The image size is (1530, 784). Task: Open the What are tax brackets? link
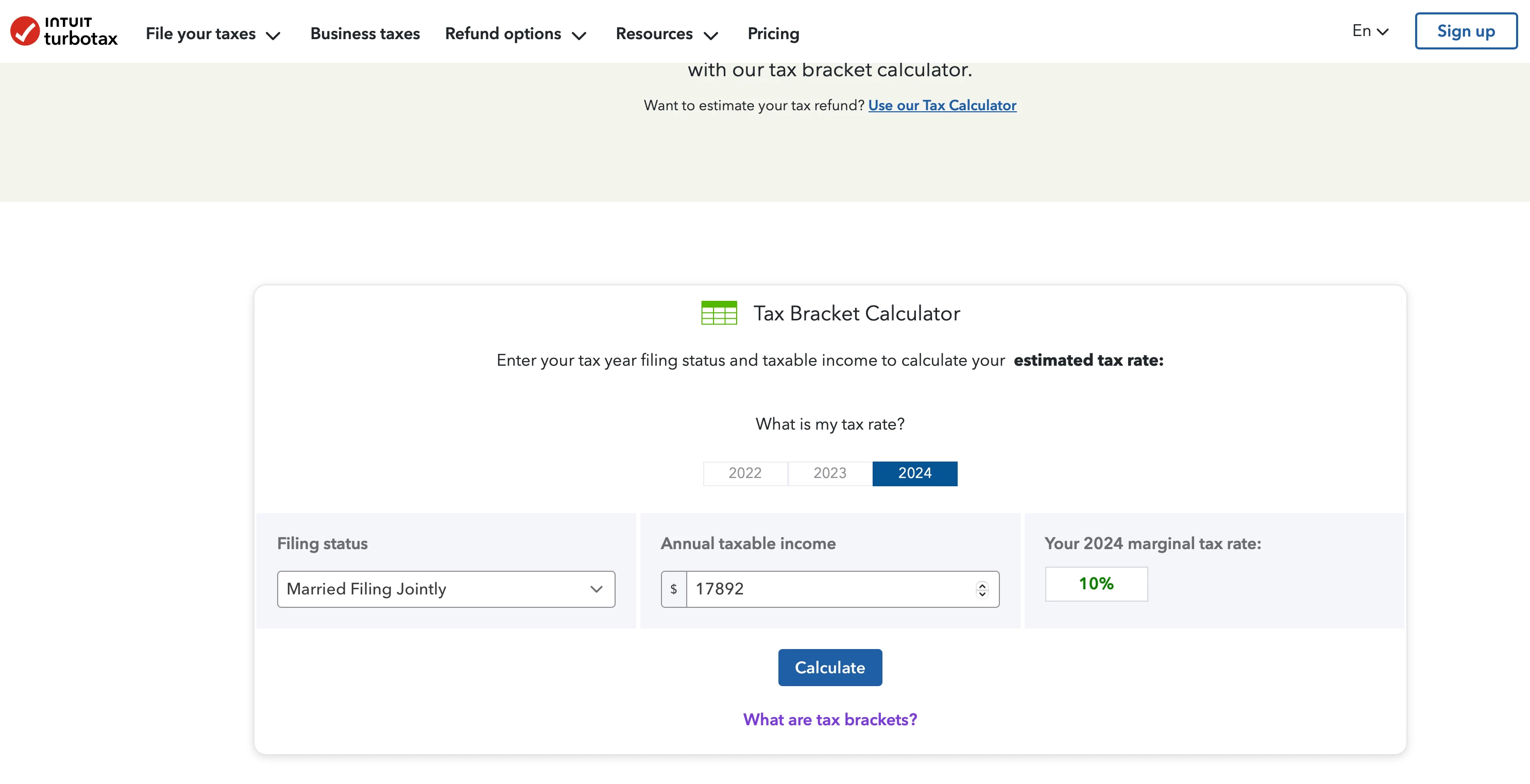click(x=830, y=719)
